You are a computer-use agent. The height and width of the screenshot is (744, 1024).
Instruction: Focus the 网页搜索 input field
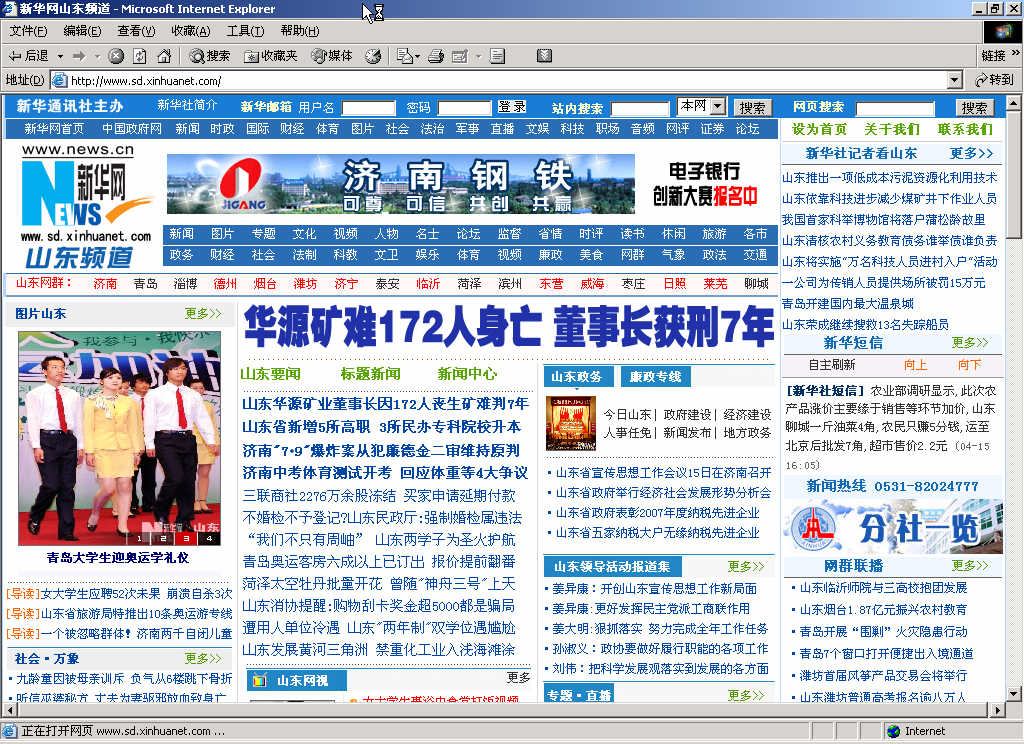pyautogui.click(x=895, y=108)
